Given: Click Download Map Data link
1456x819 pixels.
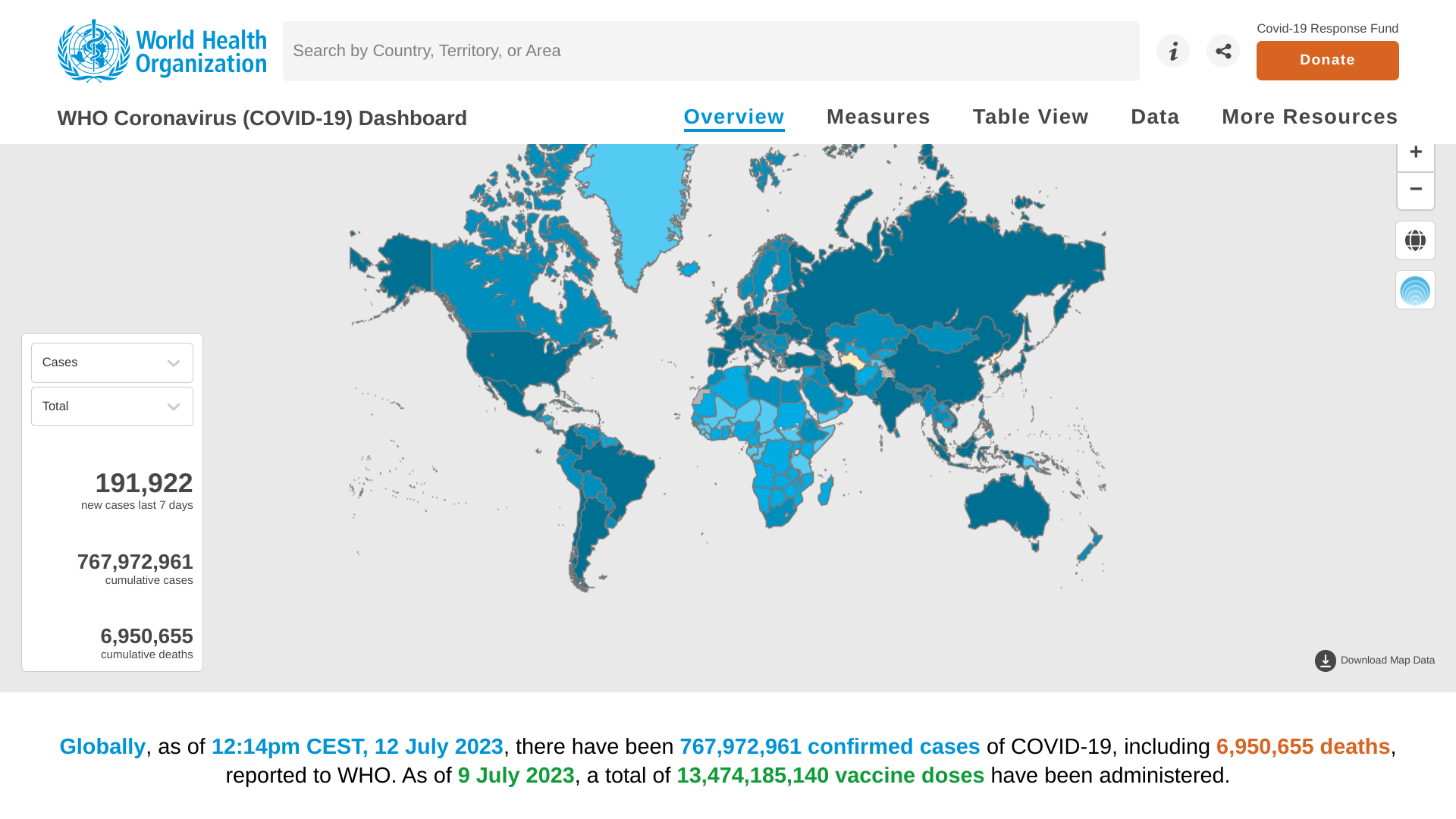Looking at the screenshot, I should [x=1387, y=661].
